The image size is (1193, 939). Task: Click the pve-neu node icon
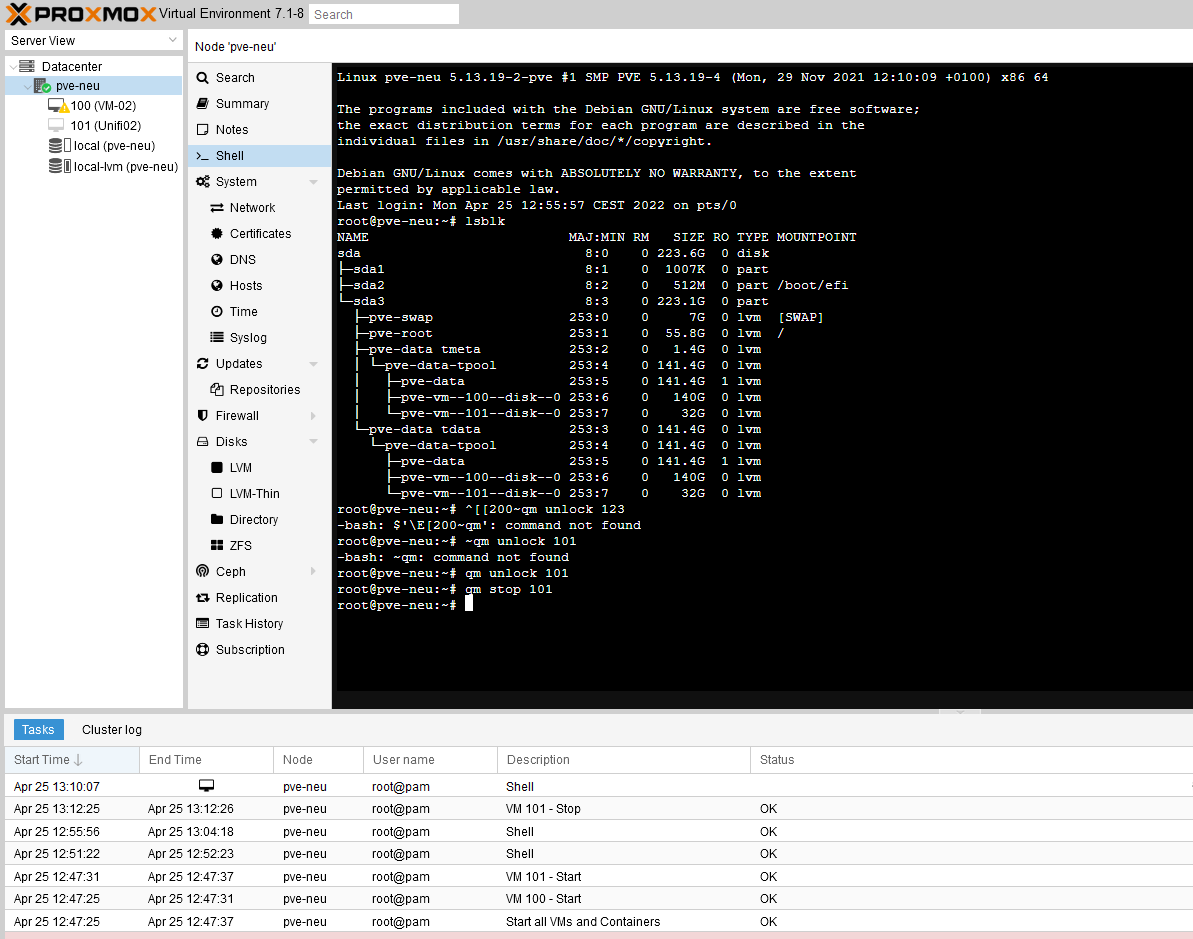[x=43, y=86]
